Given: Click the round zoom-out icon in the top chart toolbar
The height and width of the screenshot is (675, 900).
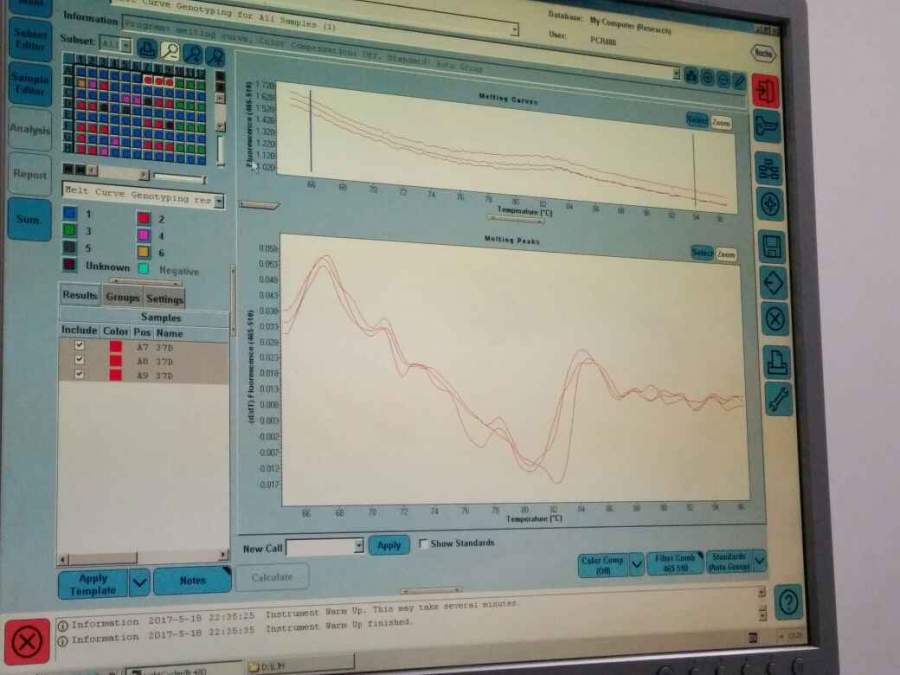Looking at the screenshot, I should click(723, 80).
